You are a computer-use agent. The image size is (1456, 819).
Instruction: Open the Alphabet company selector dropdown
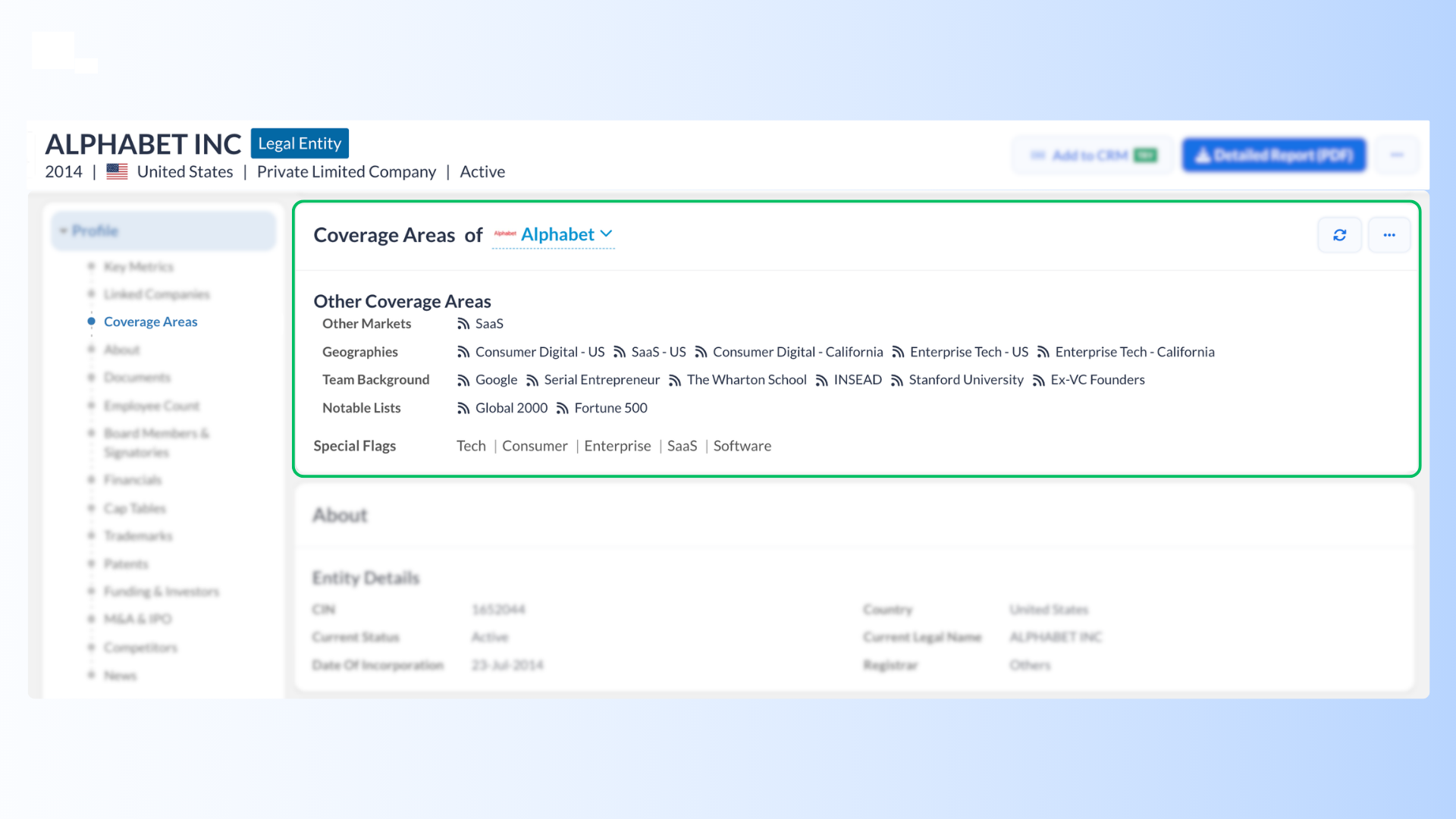click(554, 234)
